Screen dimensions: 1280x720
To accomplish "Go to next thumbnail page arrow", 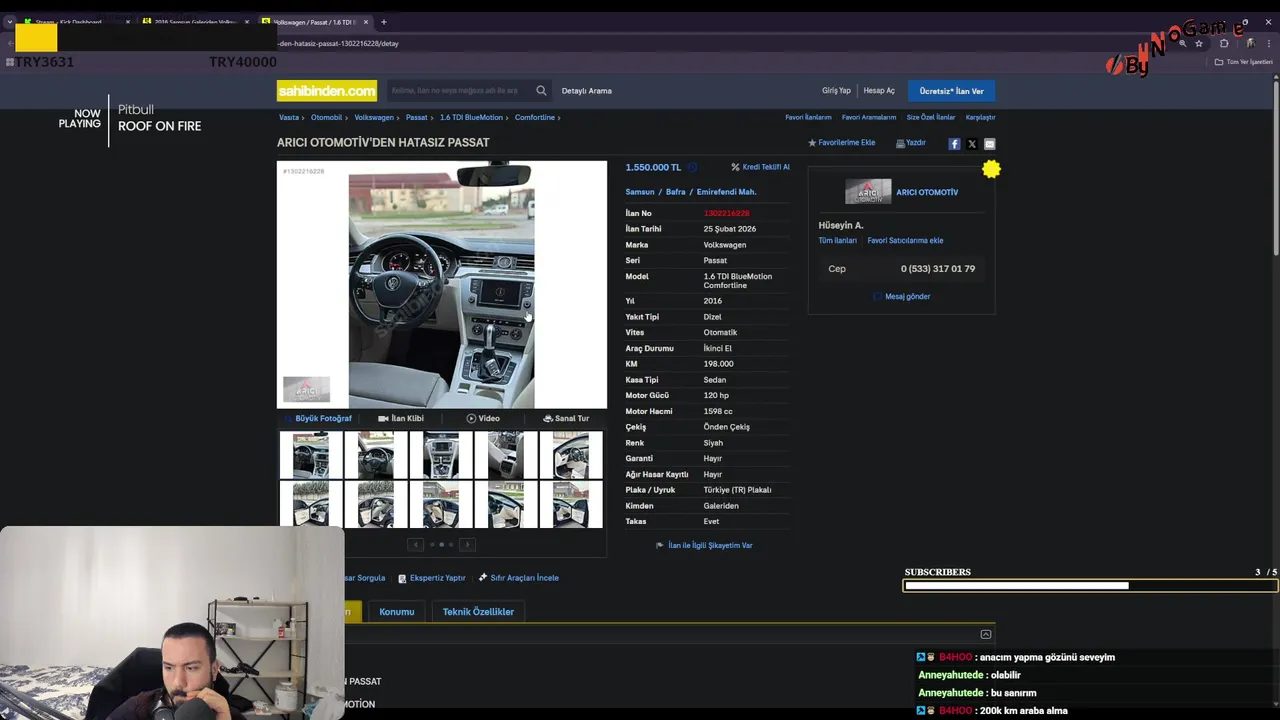I will tap(467, 544).
